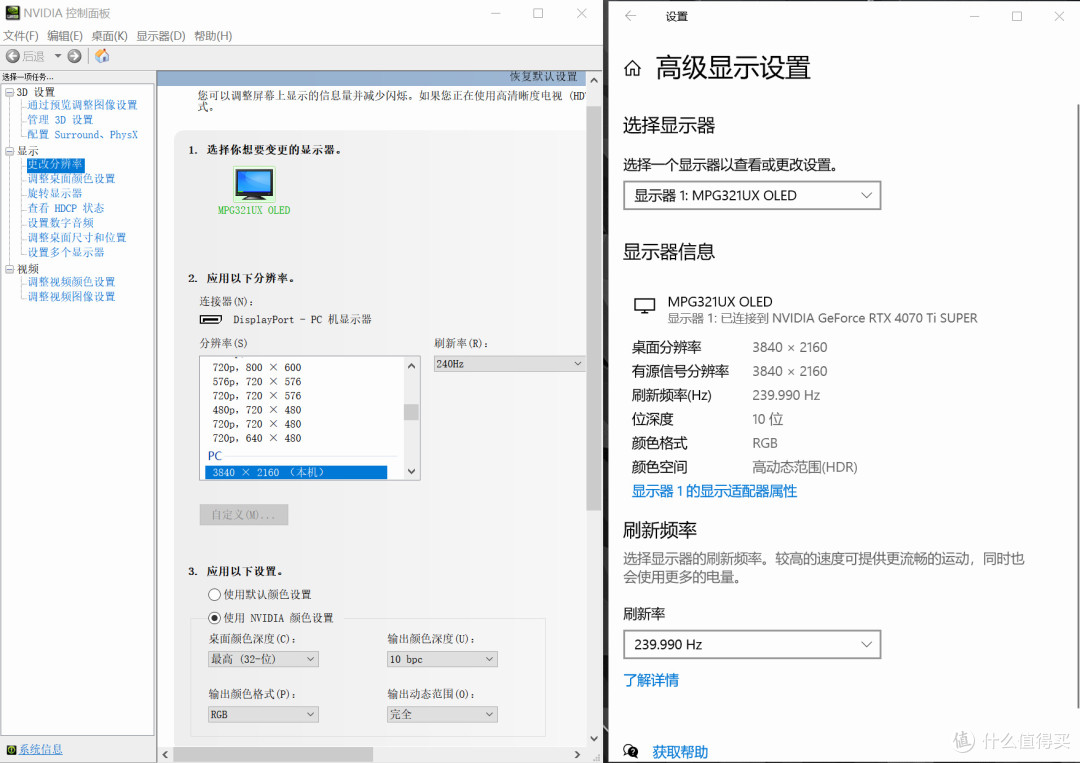Open the 桌面(K) menu

click(x=110, y=36)
